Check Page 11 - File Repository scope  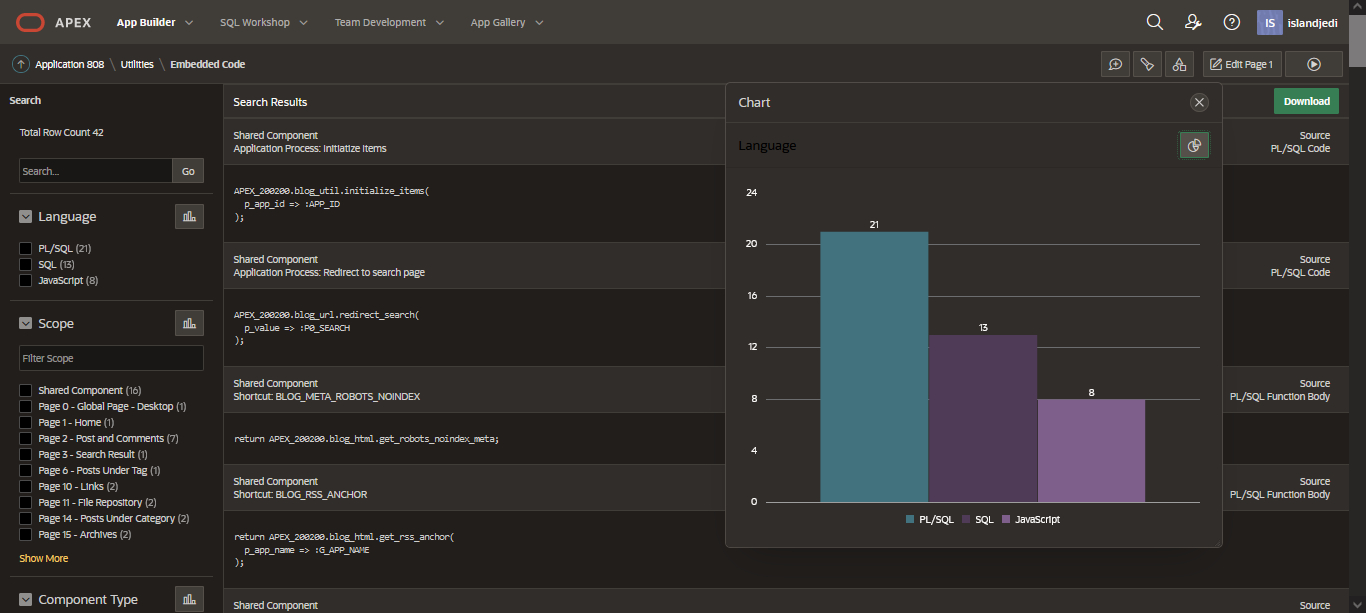[x=26, y=502]
